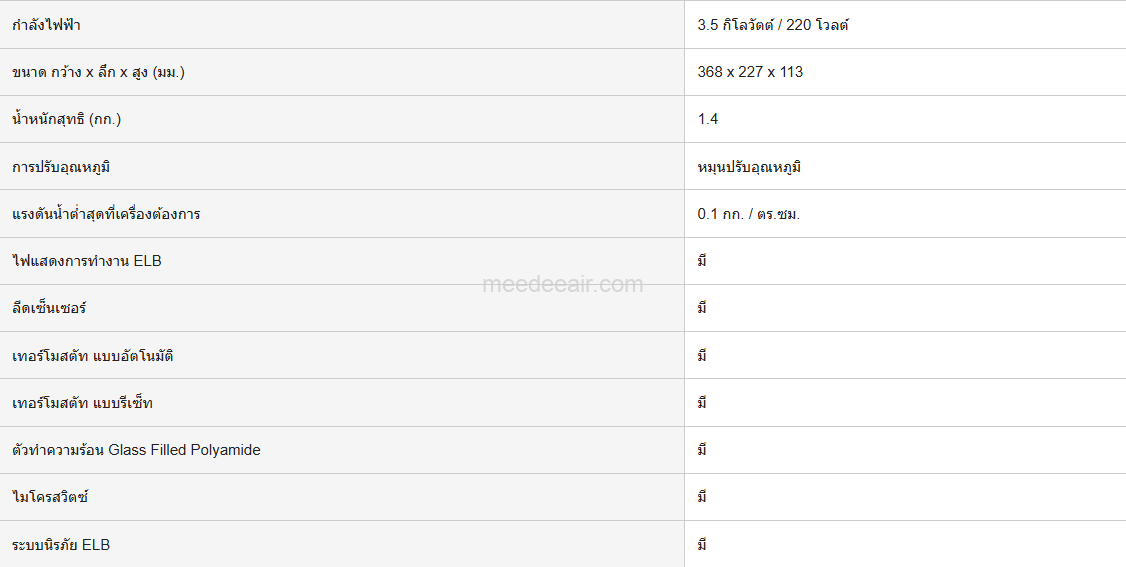
Task: Click the แรงดันน้ำต่ำสุดที่เครื่องต้องการ label
Action: [x=106, y=214]
